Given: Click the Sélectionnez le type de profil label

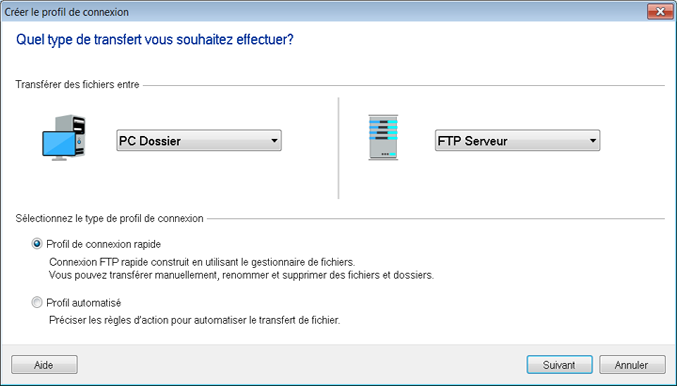Looking at the screenshot, I should click(109, 218).
